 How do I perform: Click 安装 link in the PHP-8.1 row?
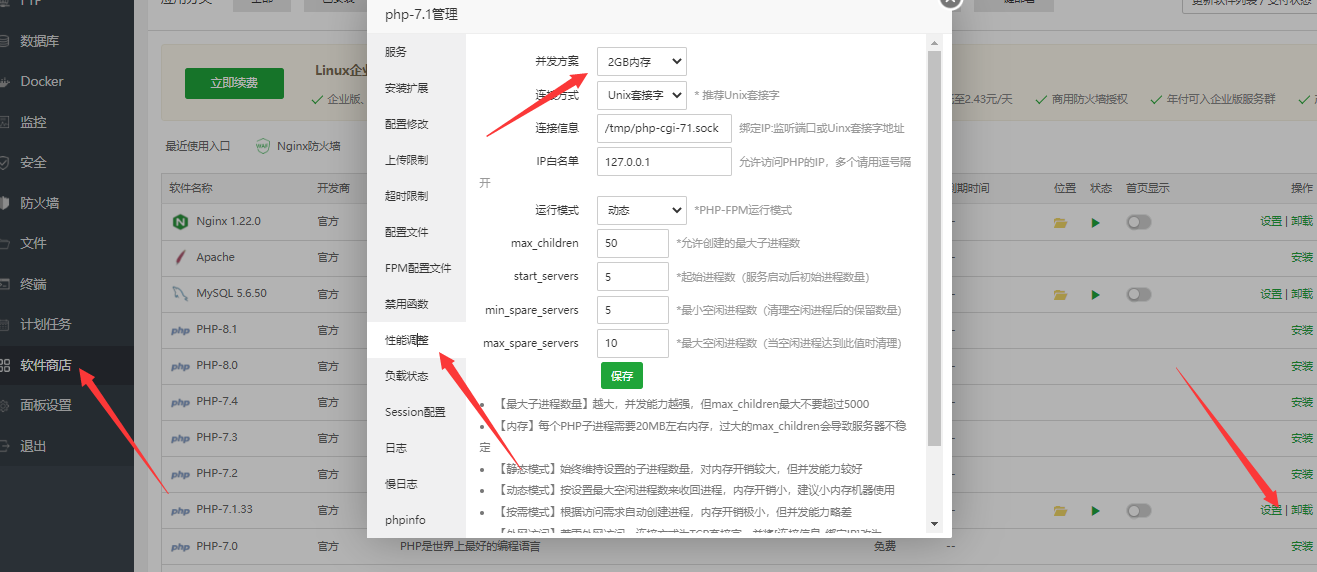pyautogui.click(x=1302, y=330)
